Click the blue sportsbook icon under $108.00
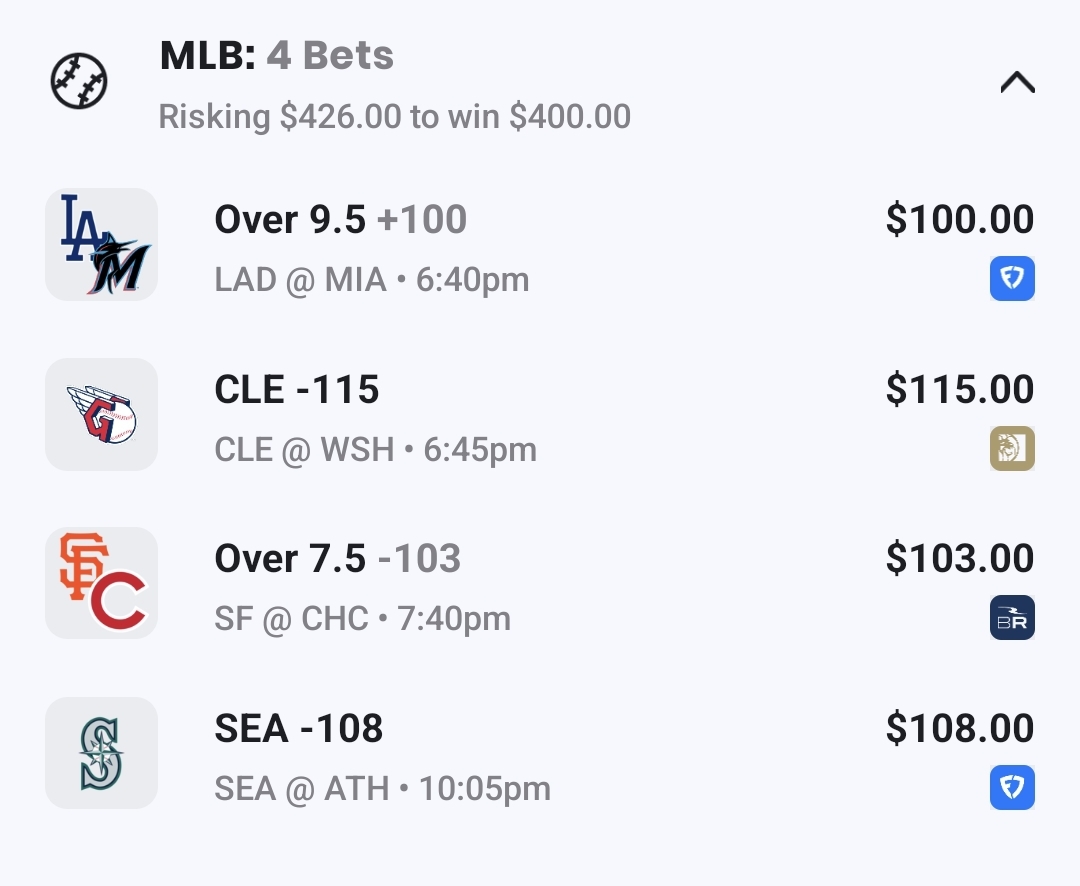Image resolution: width=1080 pixels, height=886 pixels. click(1012, 788)
